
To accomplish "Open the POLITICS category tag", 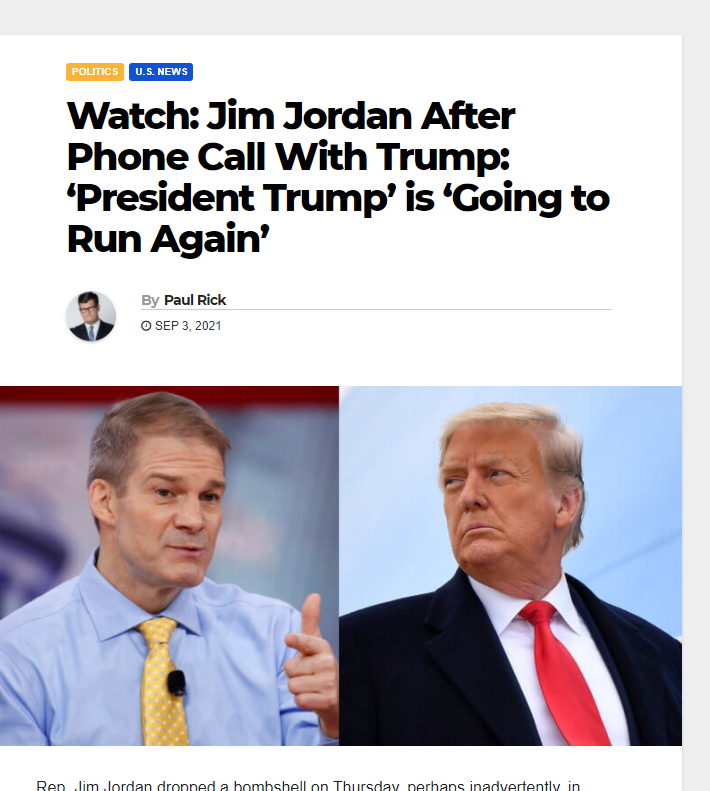I will click(95, 72).
